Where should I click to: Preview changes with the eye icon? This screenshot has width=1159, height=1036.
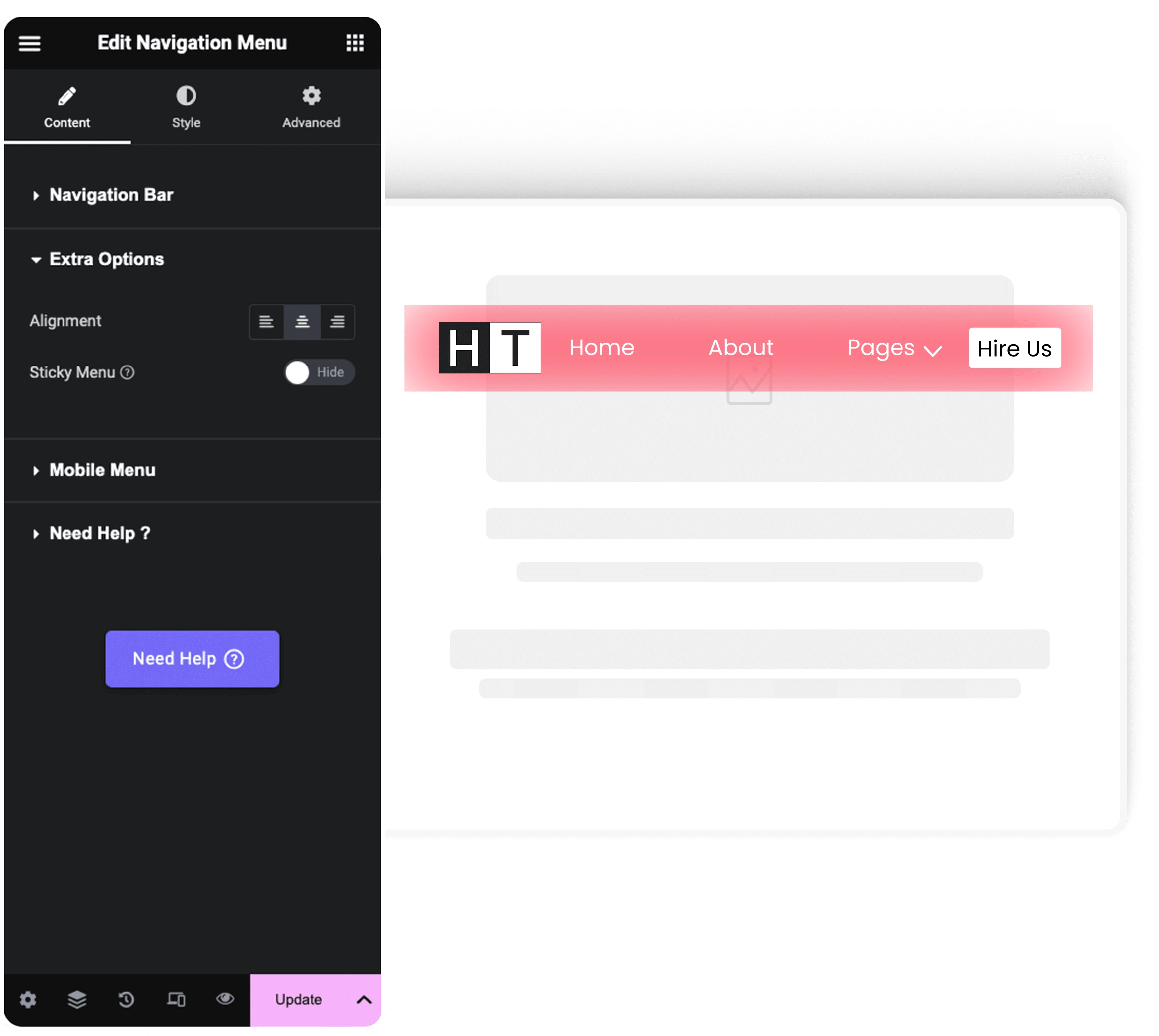tap(225, 998)
